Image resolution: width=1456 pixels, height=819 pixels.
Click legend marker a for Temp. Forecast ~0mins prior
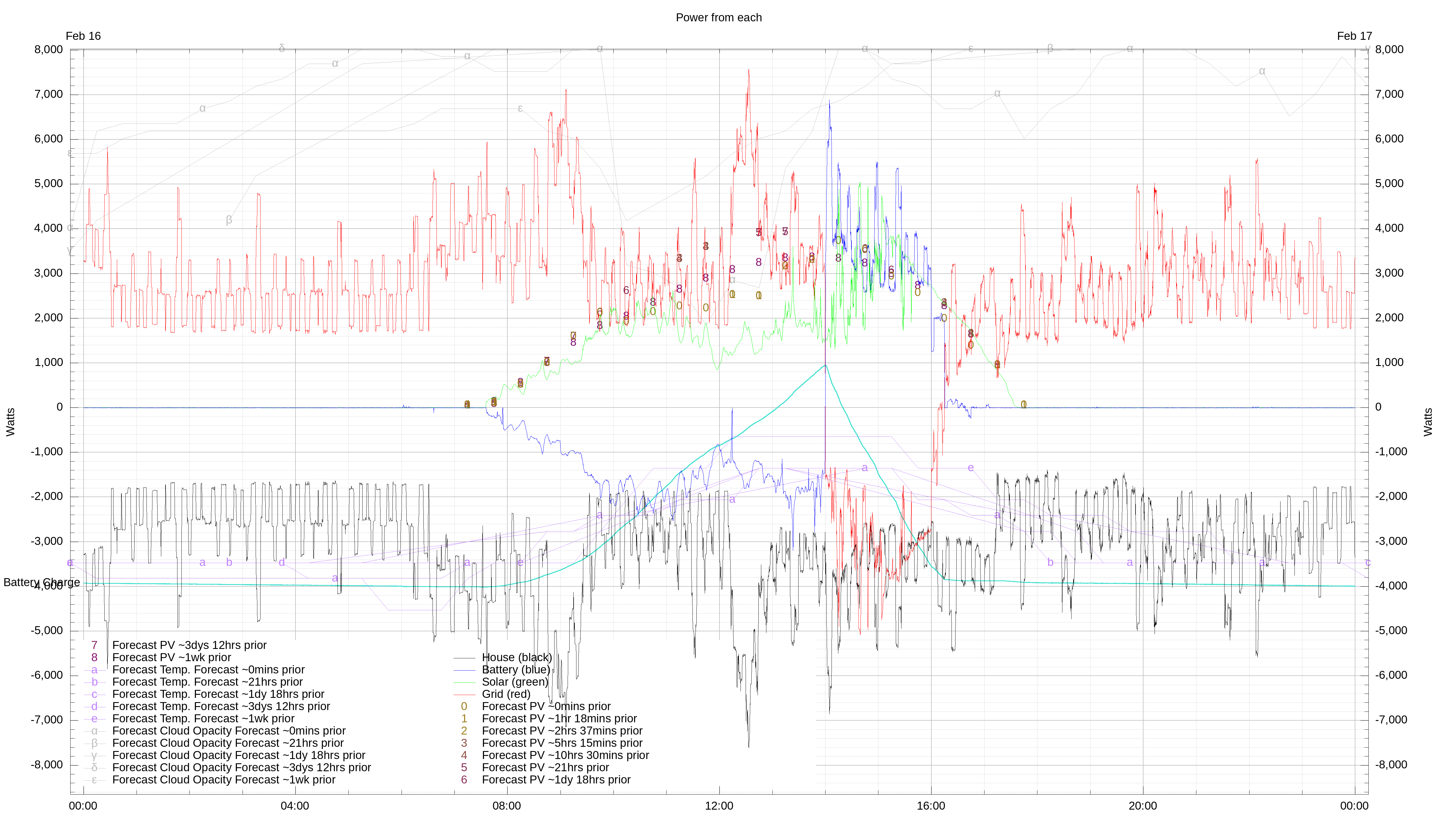tap(94, 670)
